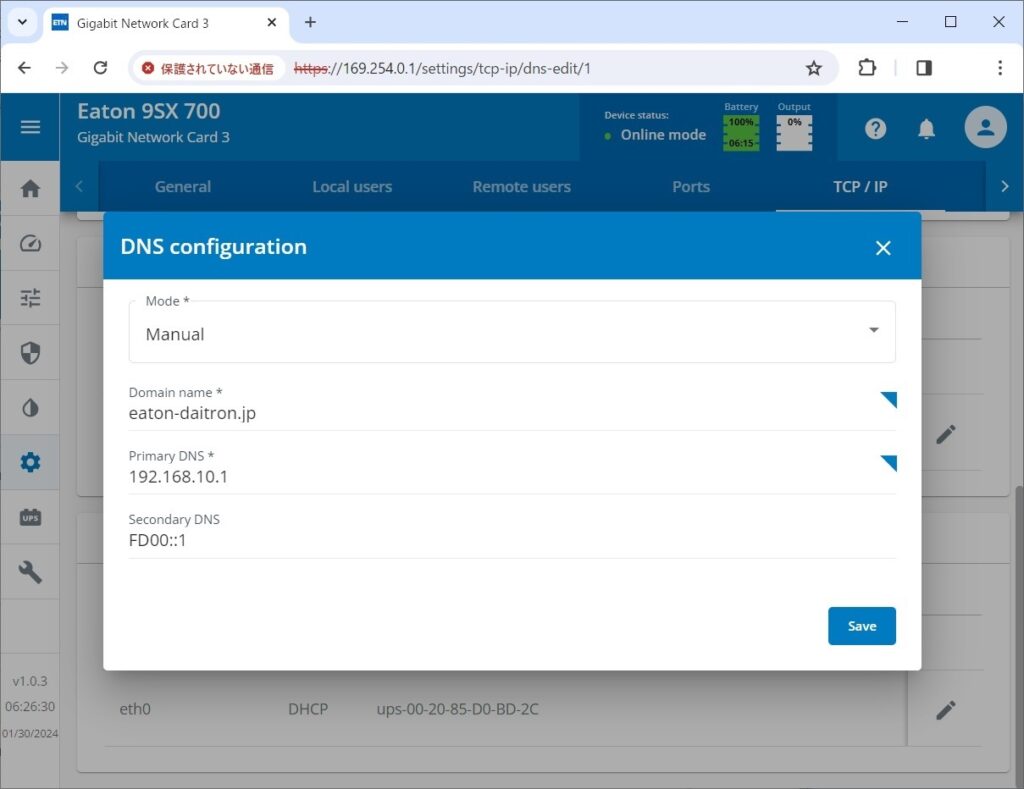Select the Settings gear in the sidebar
The height and width of the screenshot is (789, 1024).
(x=30, y=462)
